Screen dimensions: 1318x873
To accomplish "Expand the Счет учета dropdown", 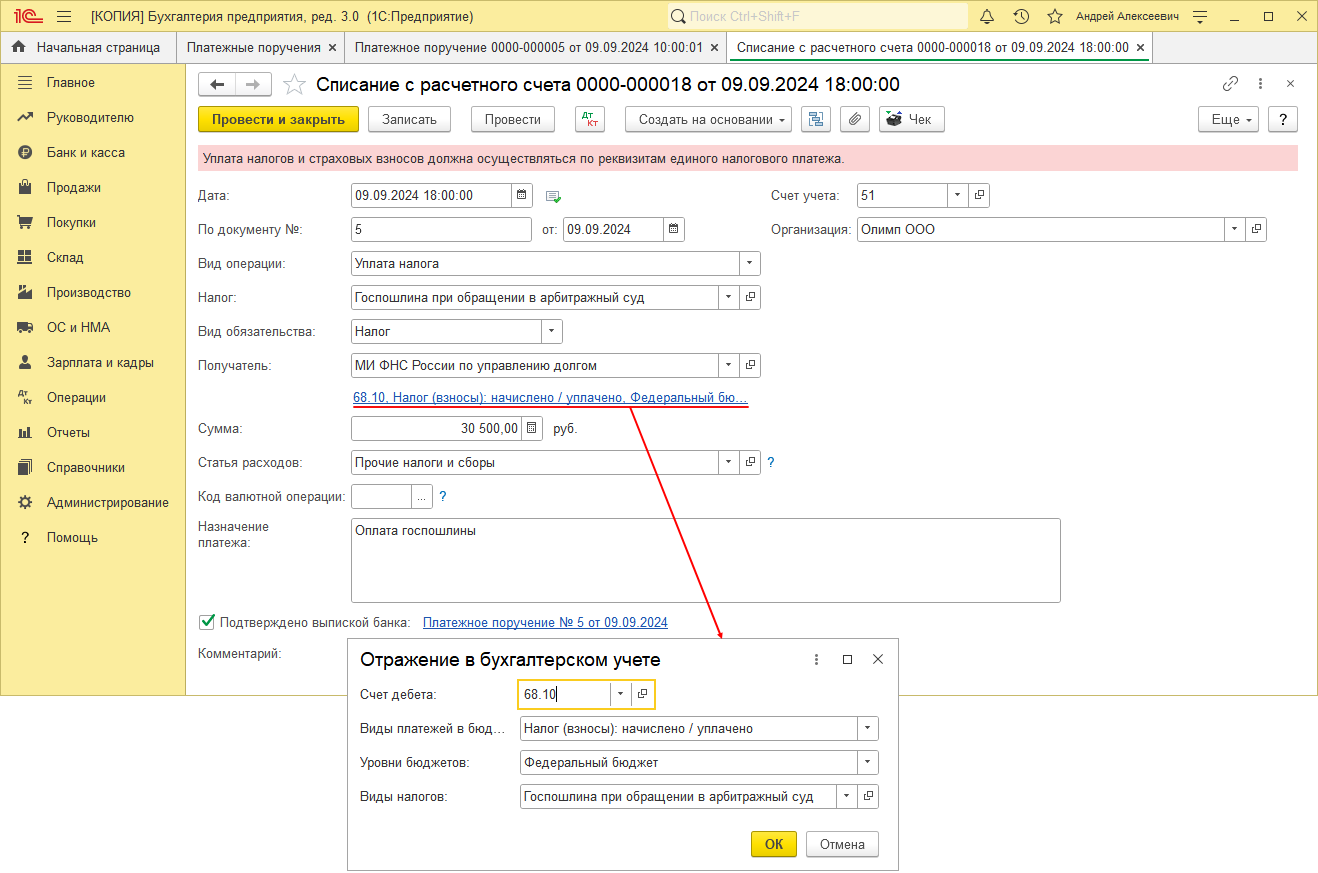I will click(958, 196).
